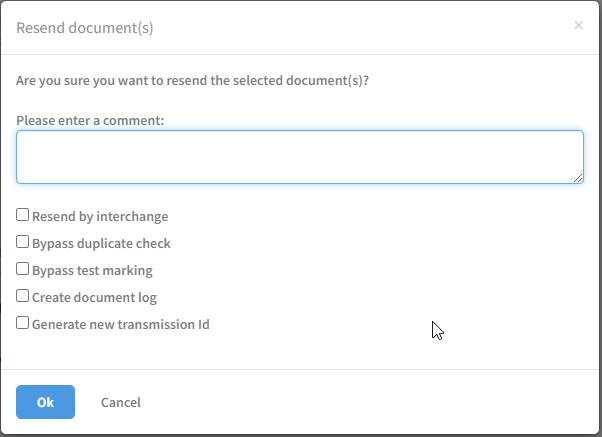The image size is (602, 437).
Task: Select the Generate new transmission Id checkbox
Action: 23,323
